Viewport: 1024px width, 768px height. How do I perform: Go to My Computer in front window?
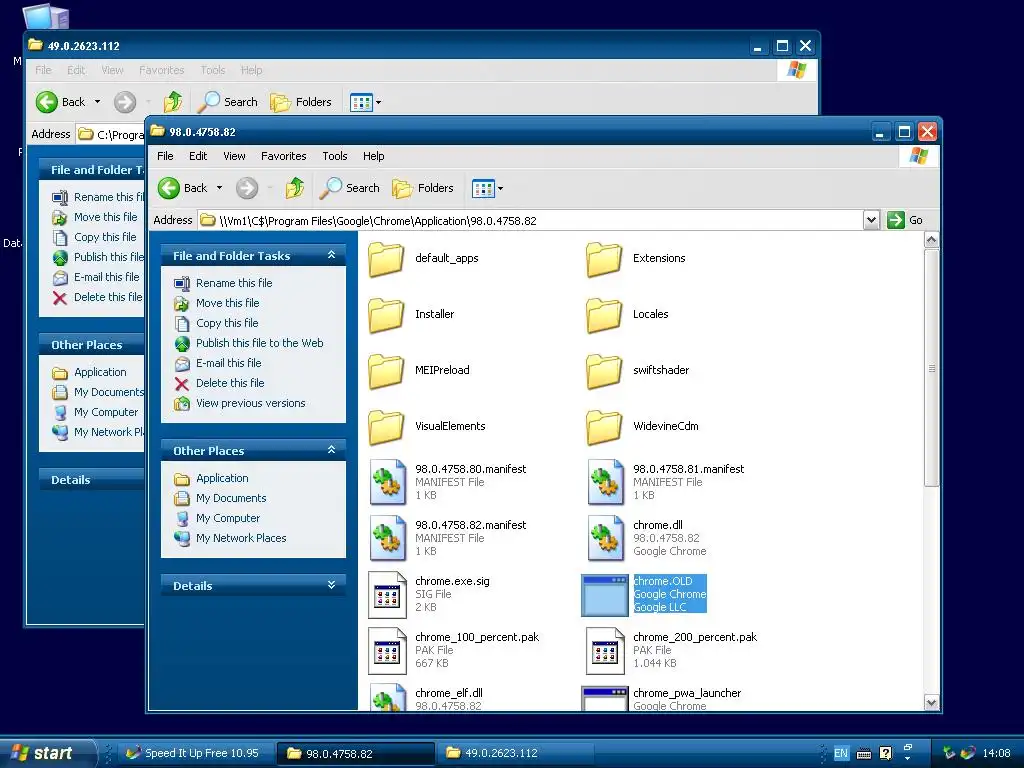(x=228, y=519)
